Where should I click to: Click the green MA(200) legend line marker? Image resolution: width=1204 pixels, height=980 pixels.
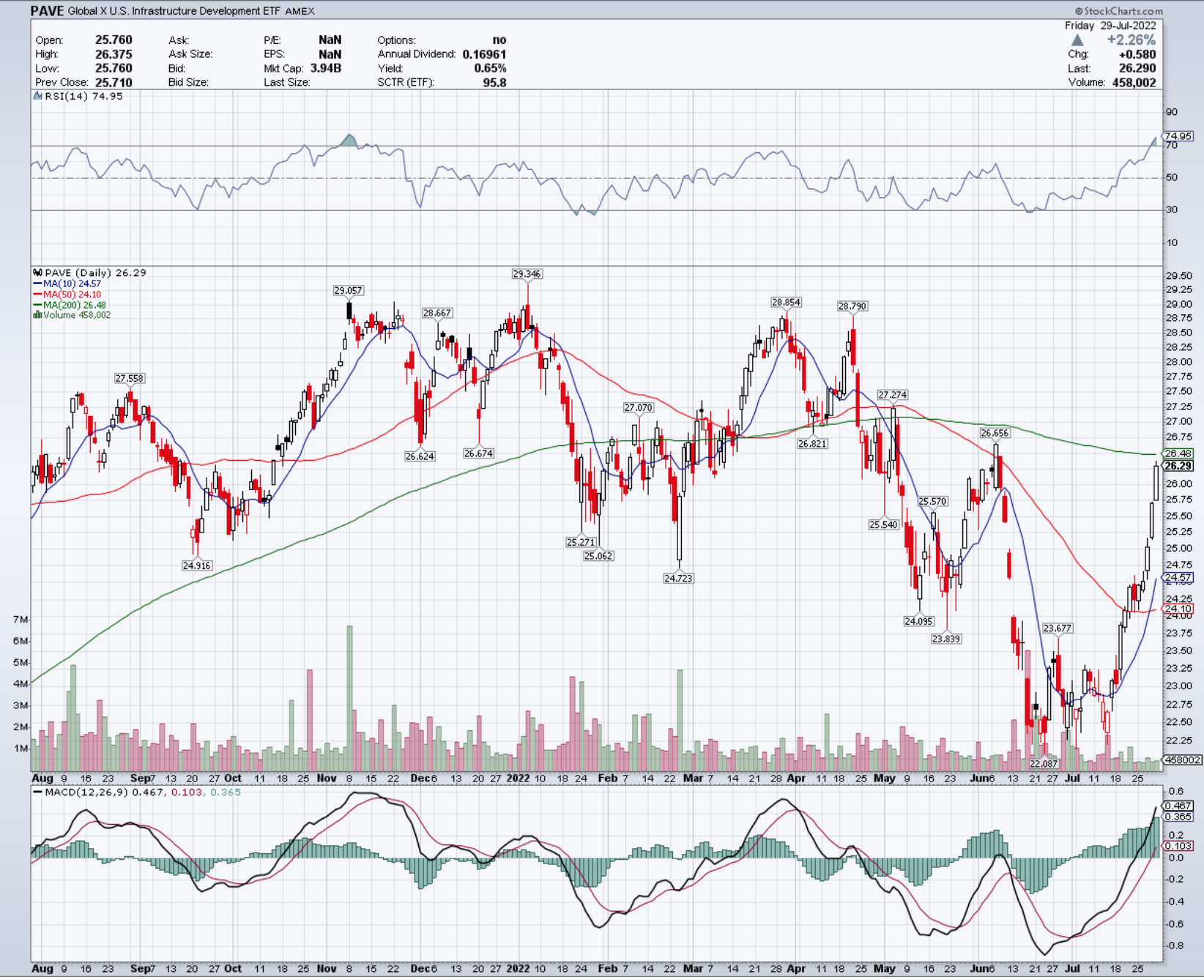click(37, 305)
